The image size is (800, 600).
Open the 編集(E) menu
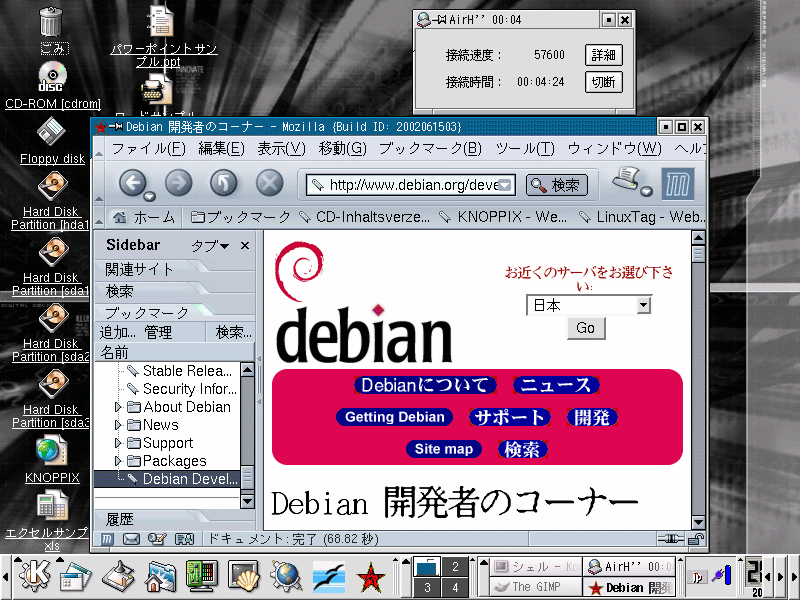click(221, 148)
